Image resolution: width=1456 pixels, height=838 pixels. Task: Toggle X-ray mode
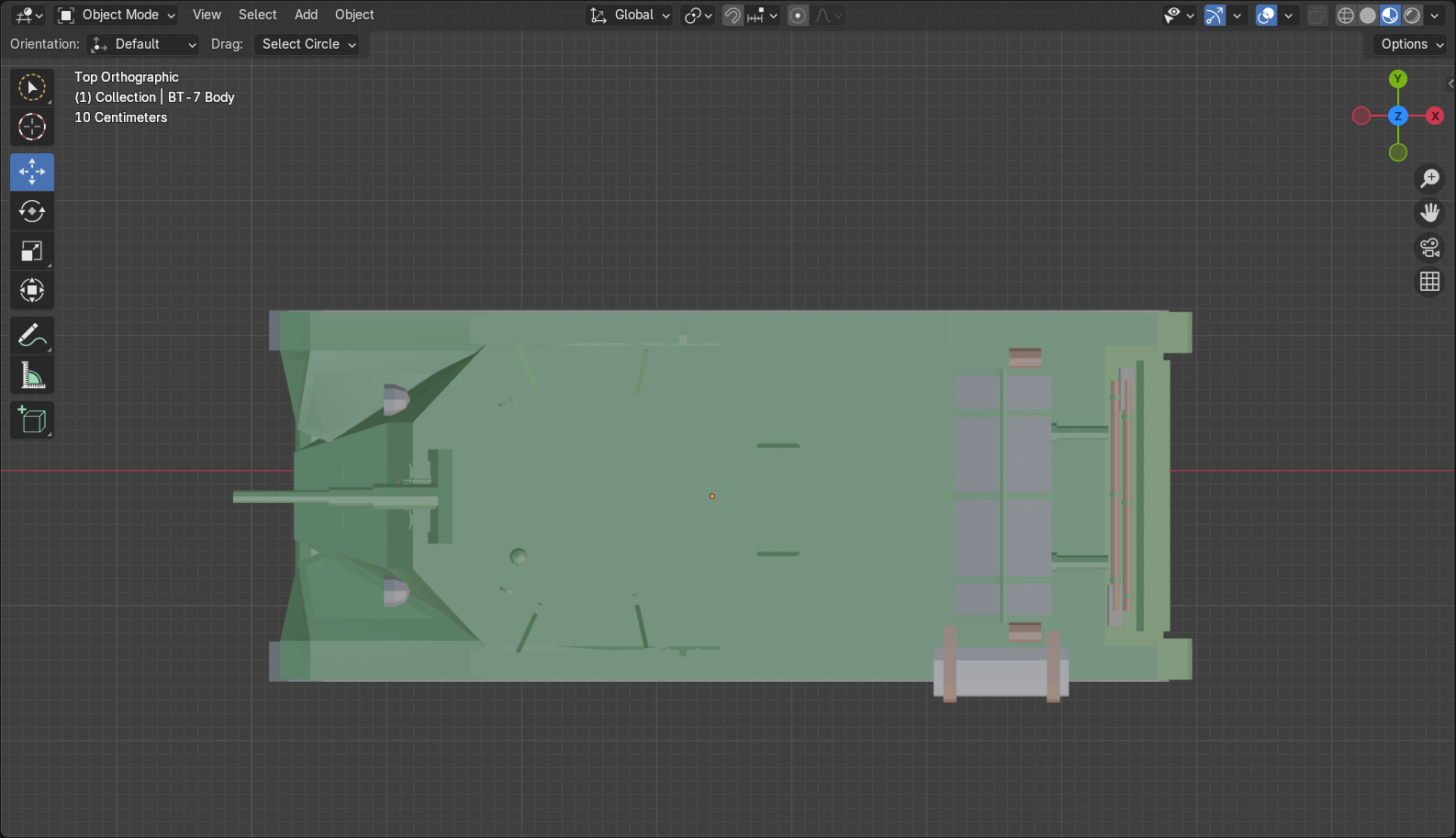pos(1317,16)
